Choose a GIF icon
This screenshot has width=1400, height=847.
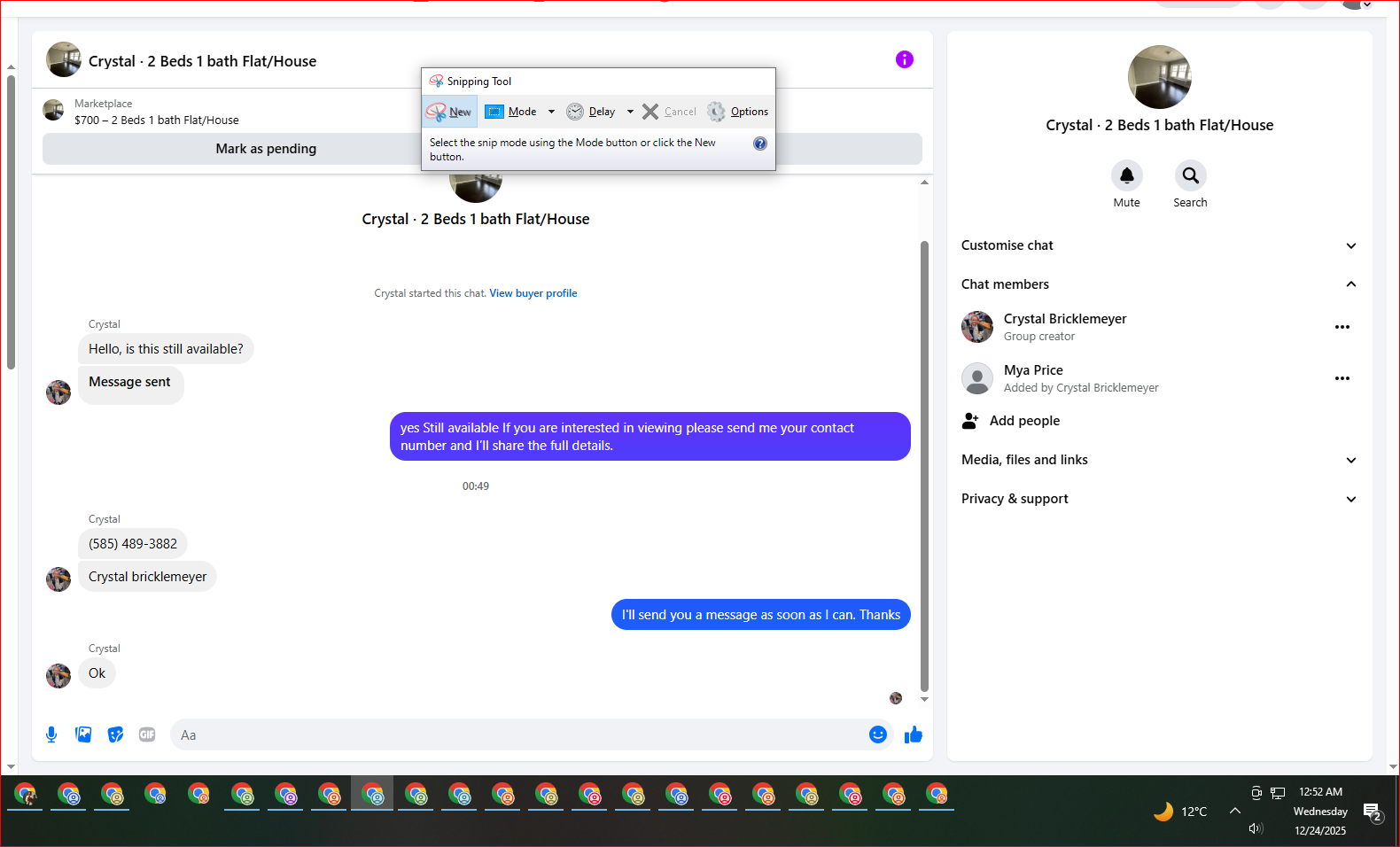(147, 734)
